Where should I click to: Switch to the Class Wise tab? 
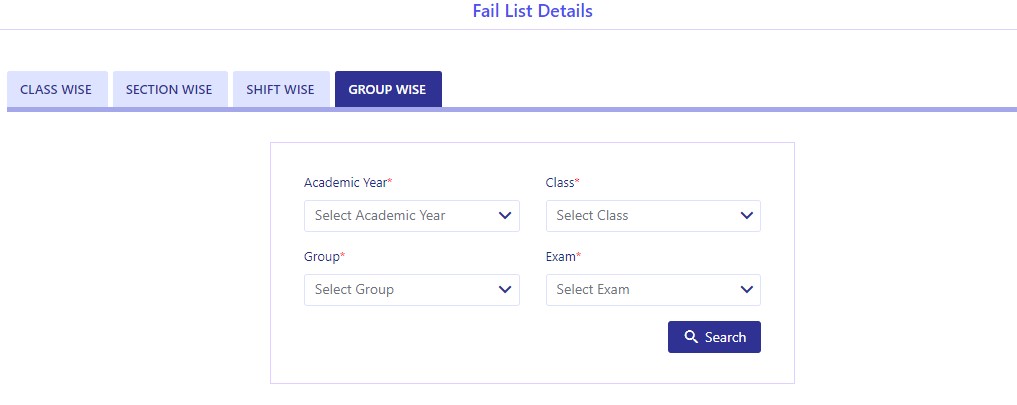coord(58,89)
